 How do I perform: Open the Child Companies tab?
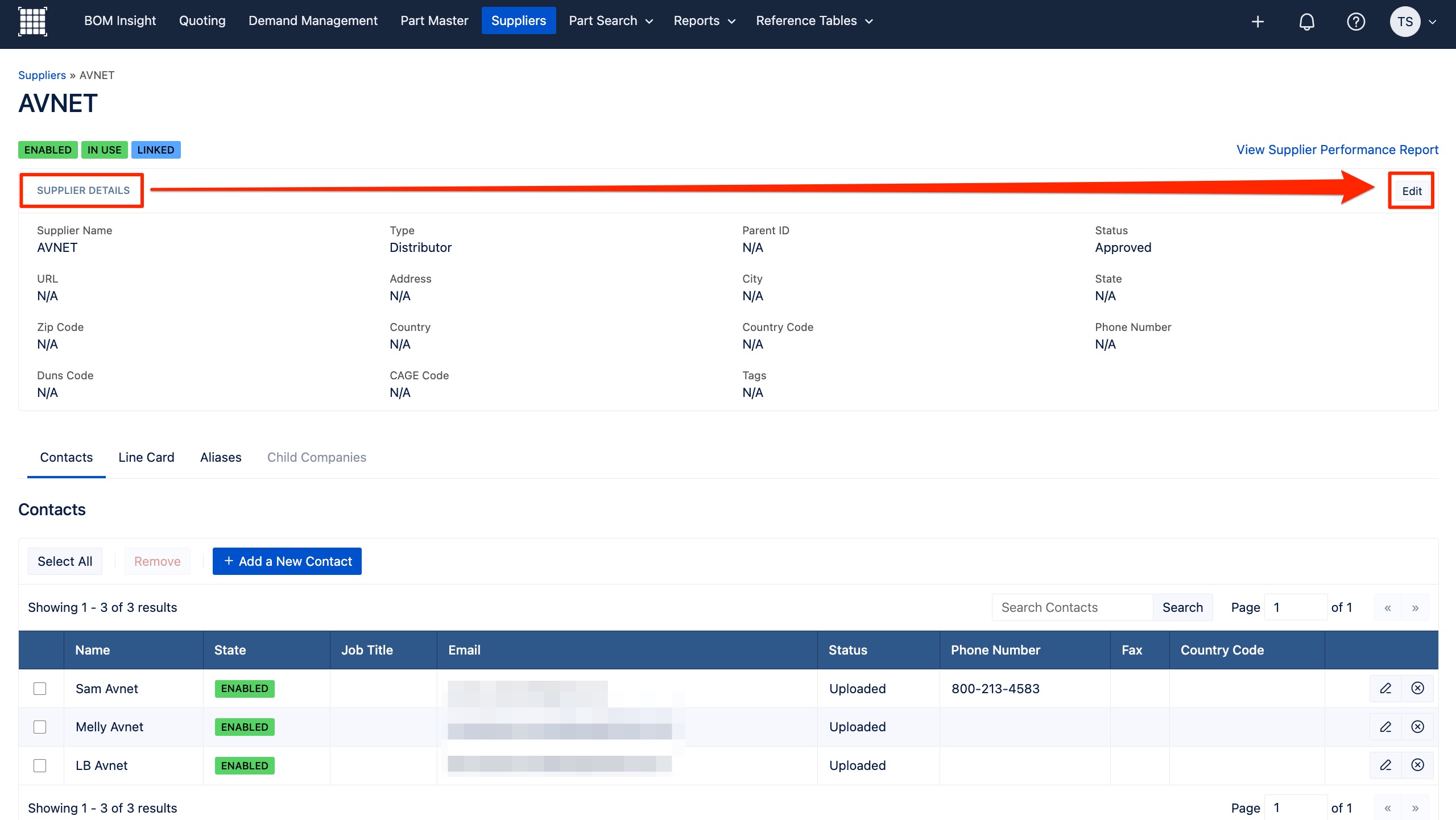tap(317, 457)
